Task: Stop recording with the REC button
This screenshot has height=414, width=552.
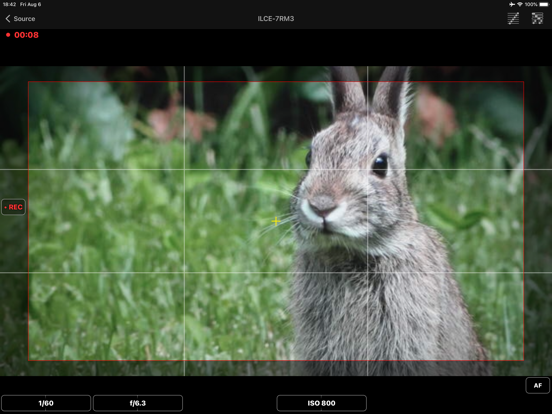Action: tap(13, 207)
